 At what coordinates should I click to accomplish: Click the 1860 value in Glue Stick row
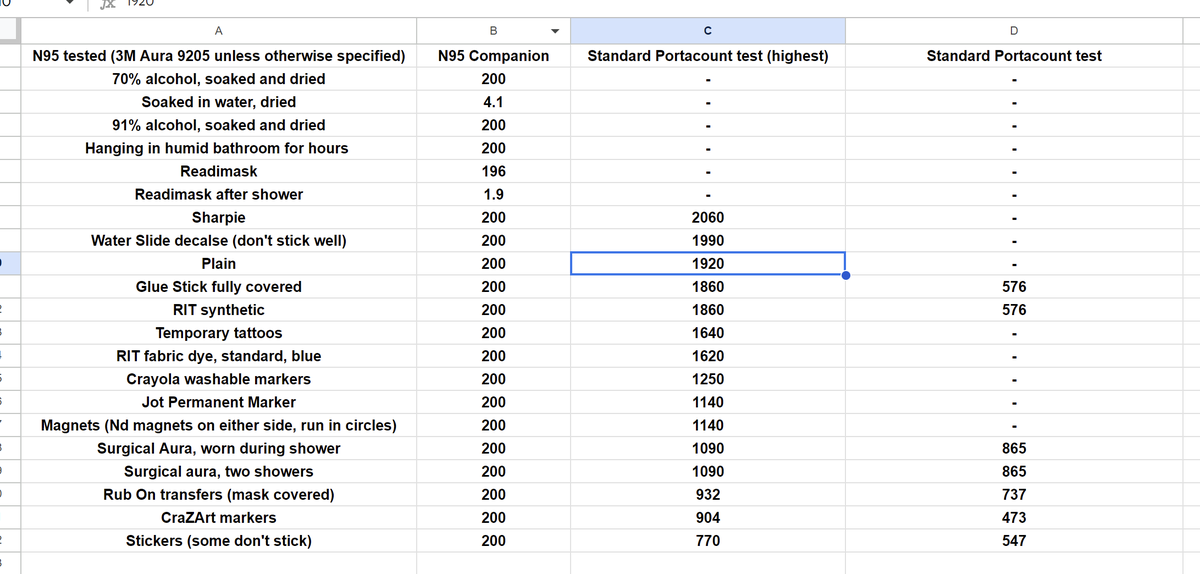click(x=708, y=287)
